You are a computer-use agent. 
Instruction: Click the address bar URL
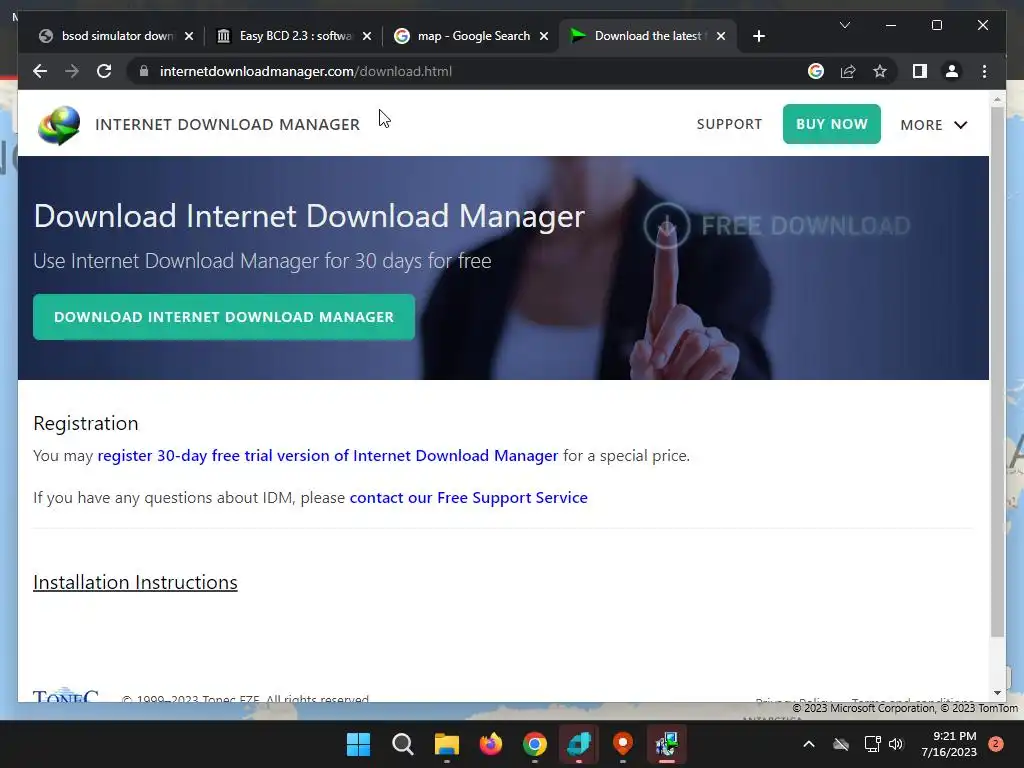[306, 71]
